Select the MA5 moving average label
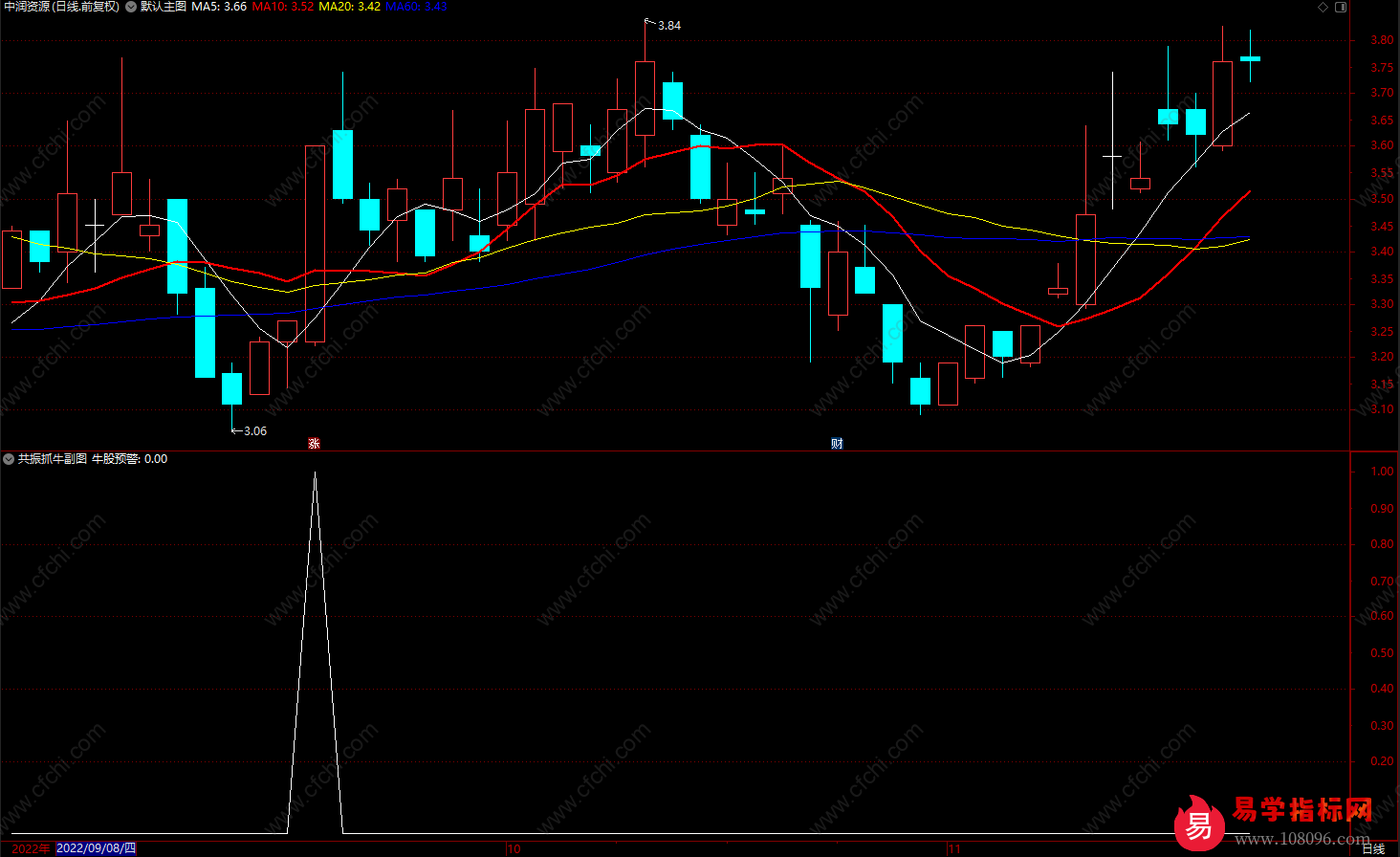This screenshot has height=857, width=1400. tap(219, 7)
